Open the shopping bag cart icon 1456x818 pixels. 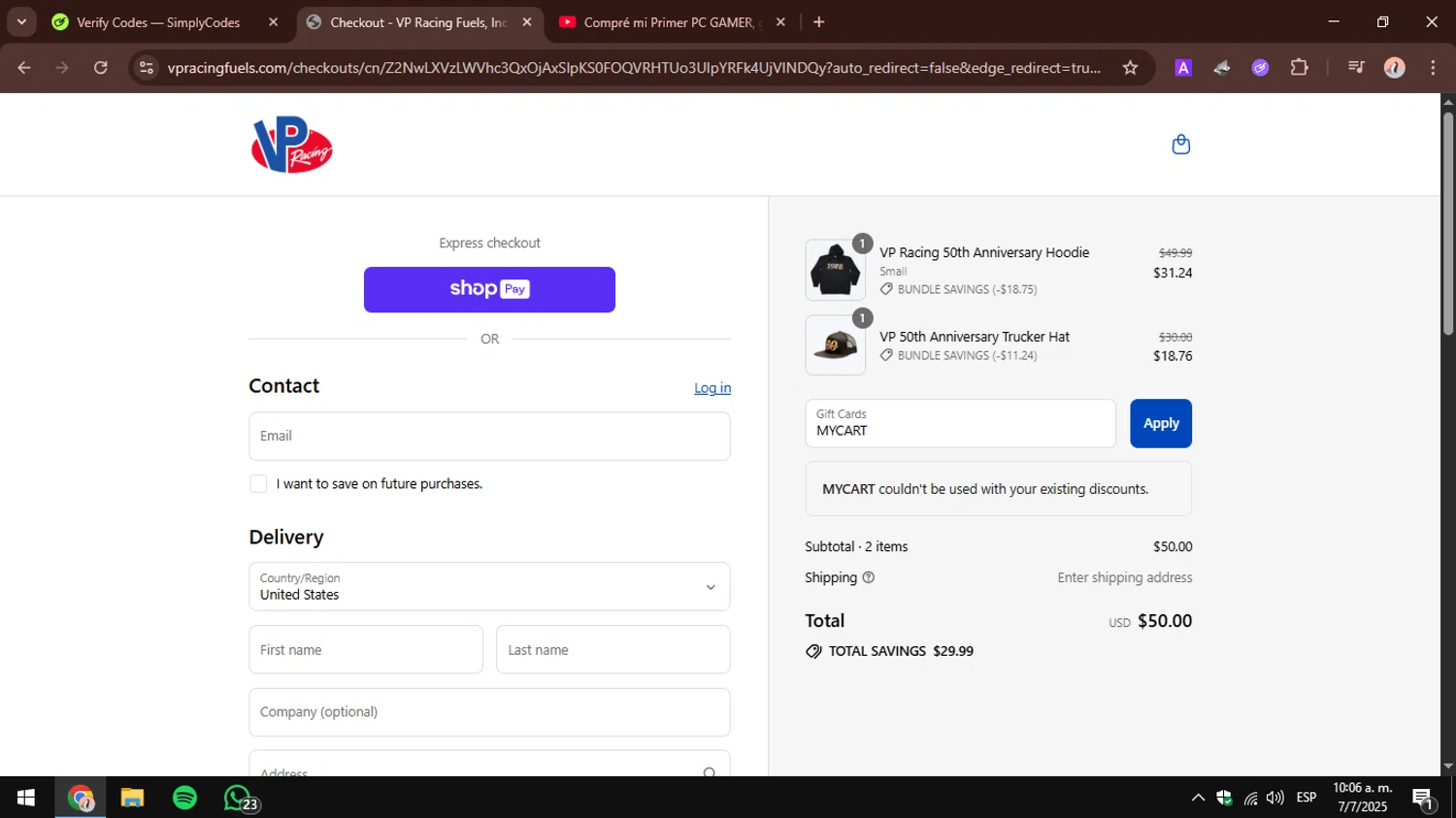click(x=1180, y=145)
